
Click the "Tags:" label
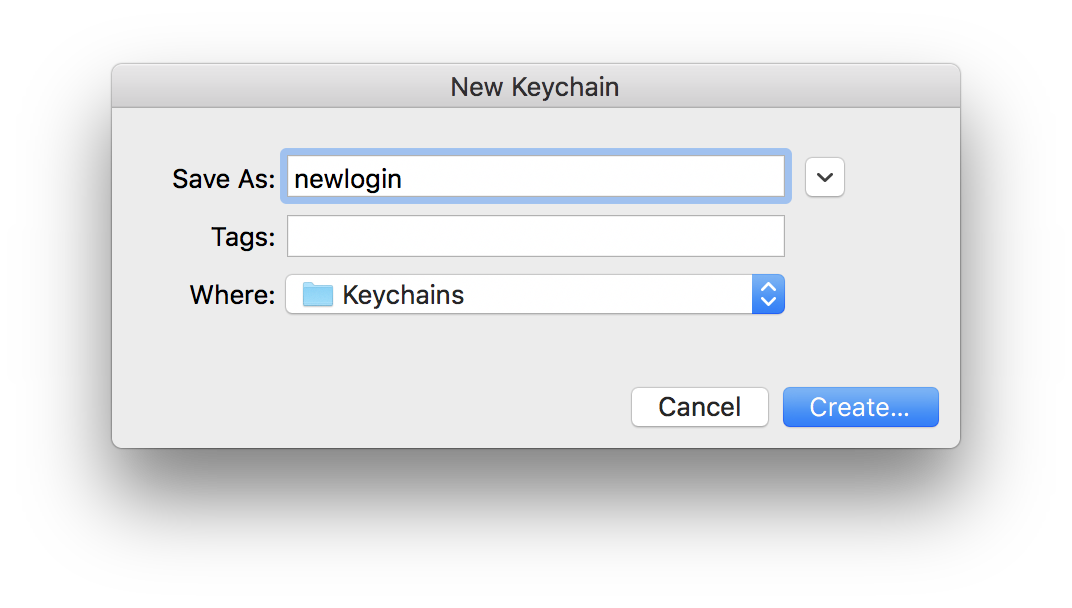point(242,237)
